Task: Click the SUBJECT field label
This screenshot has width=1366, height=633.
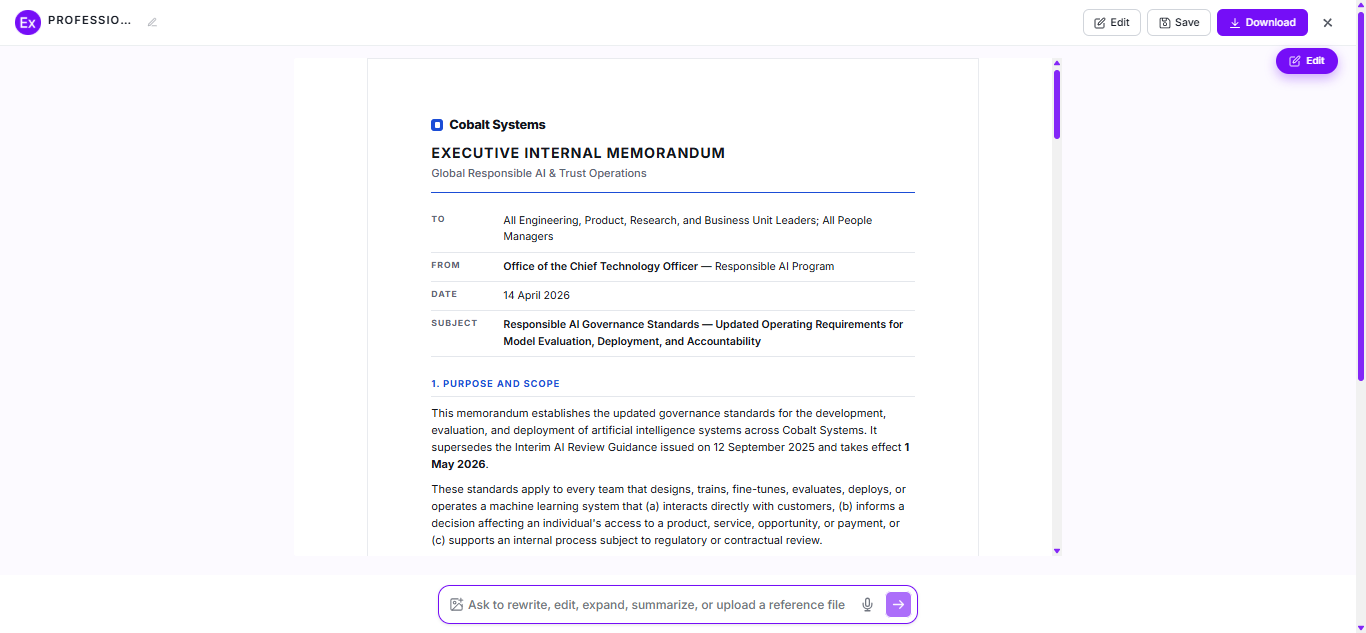Action: coord(454,323)
